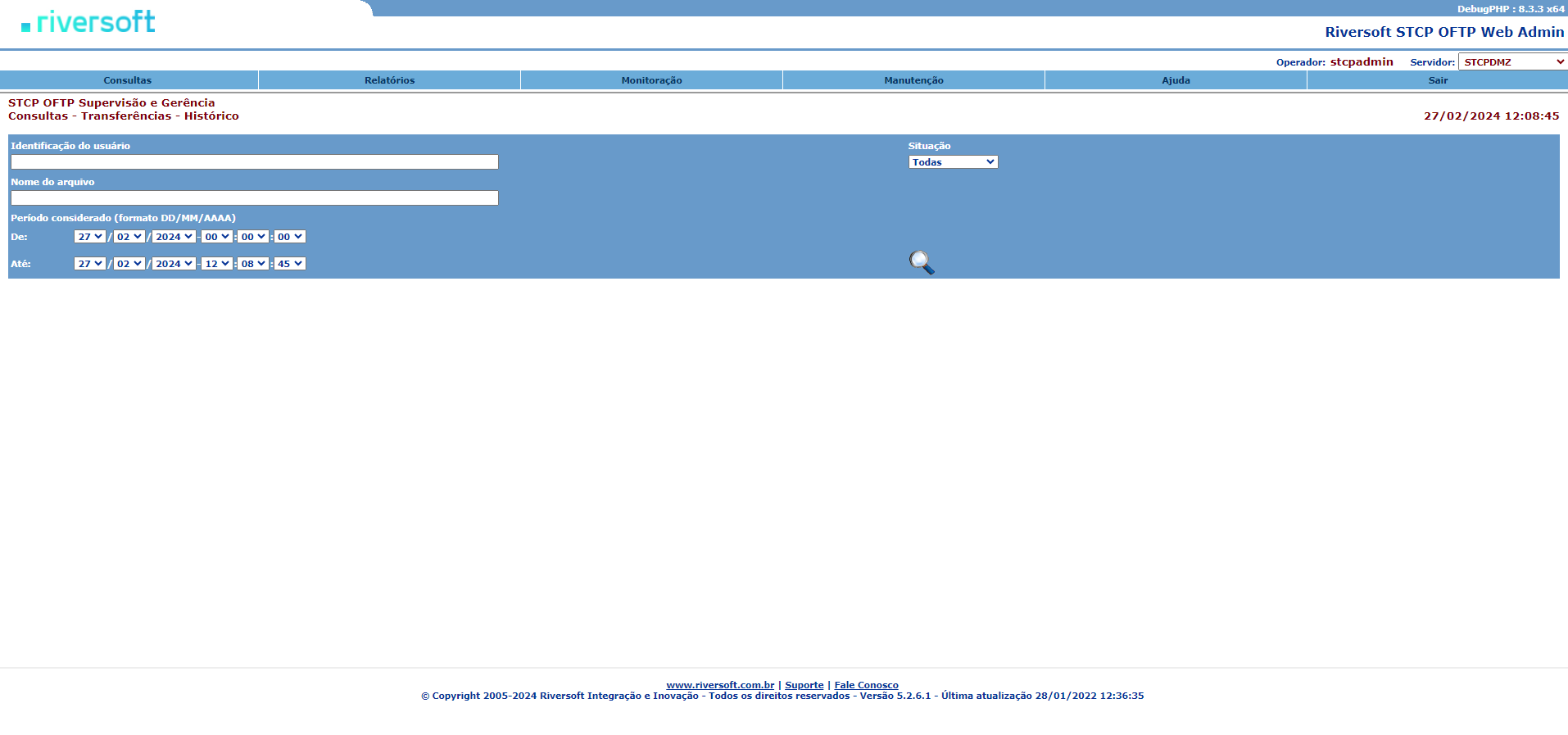Open the Manutenção menu

(914, 80)
